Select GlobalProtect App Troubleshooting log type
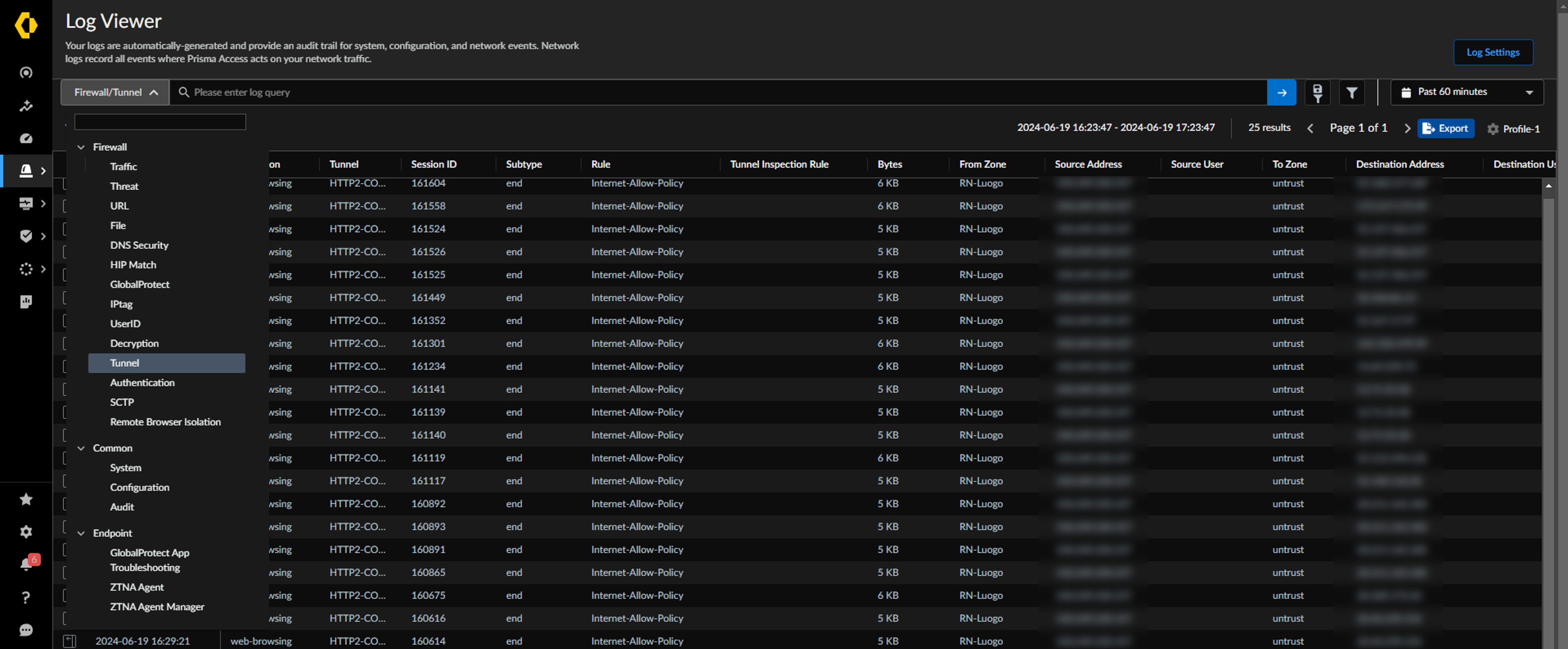1568x649 pixels. (x=150, y=560)
